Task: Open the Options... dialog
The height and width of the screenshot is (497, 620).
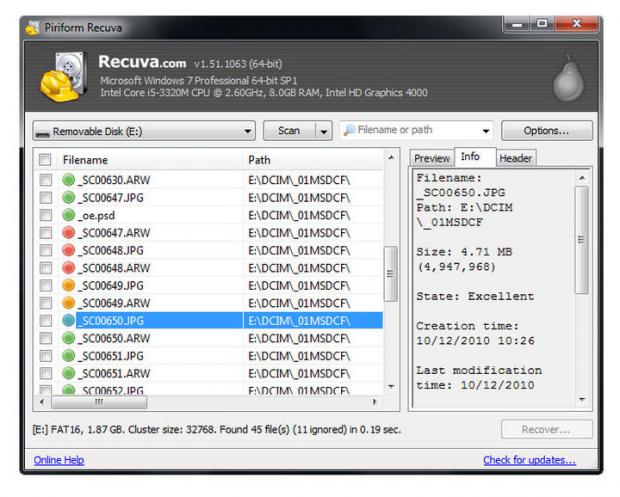Action: (546, 131)
